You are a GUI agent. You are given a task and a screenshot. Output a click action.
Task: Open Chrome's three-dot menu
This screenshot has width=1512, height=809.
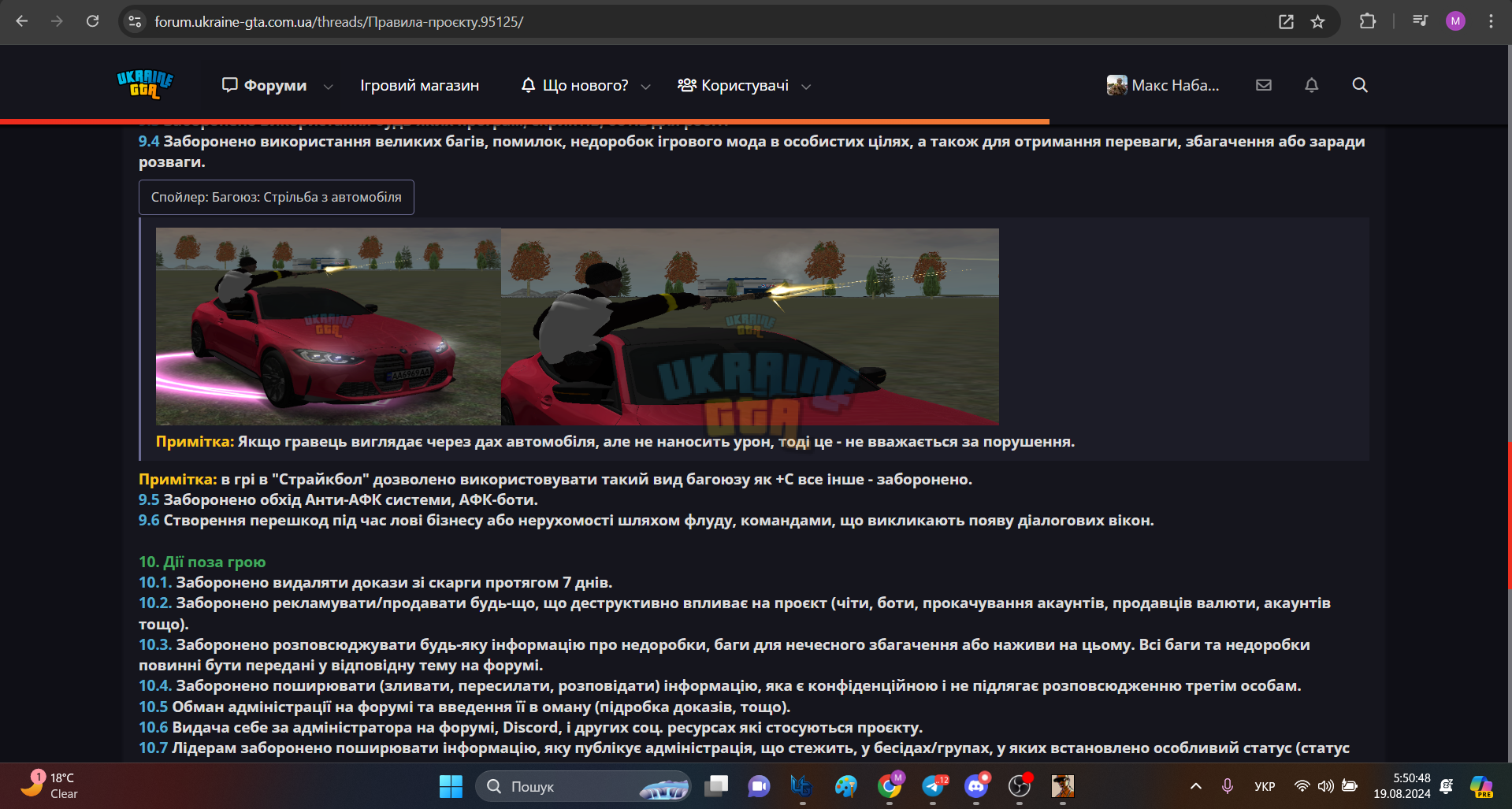tap(1491, 21)
